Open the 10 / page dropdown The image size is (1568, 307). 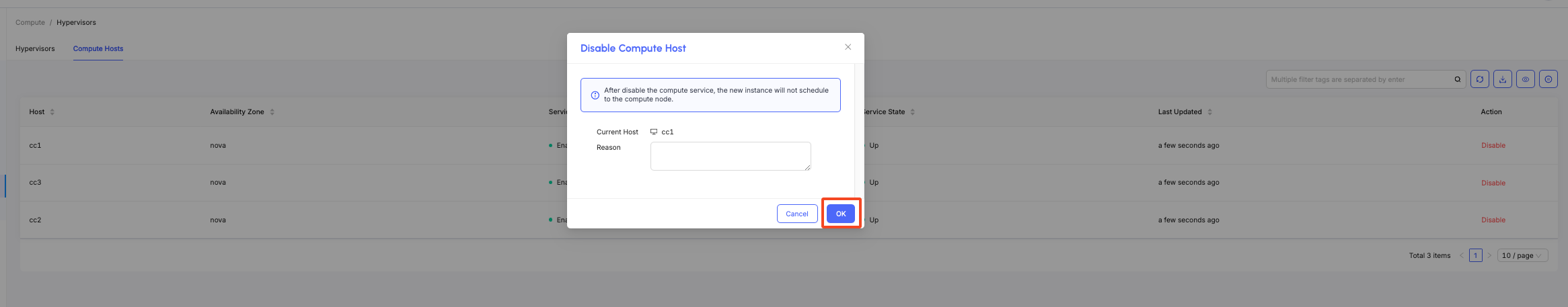(x=1523, y=255)
